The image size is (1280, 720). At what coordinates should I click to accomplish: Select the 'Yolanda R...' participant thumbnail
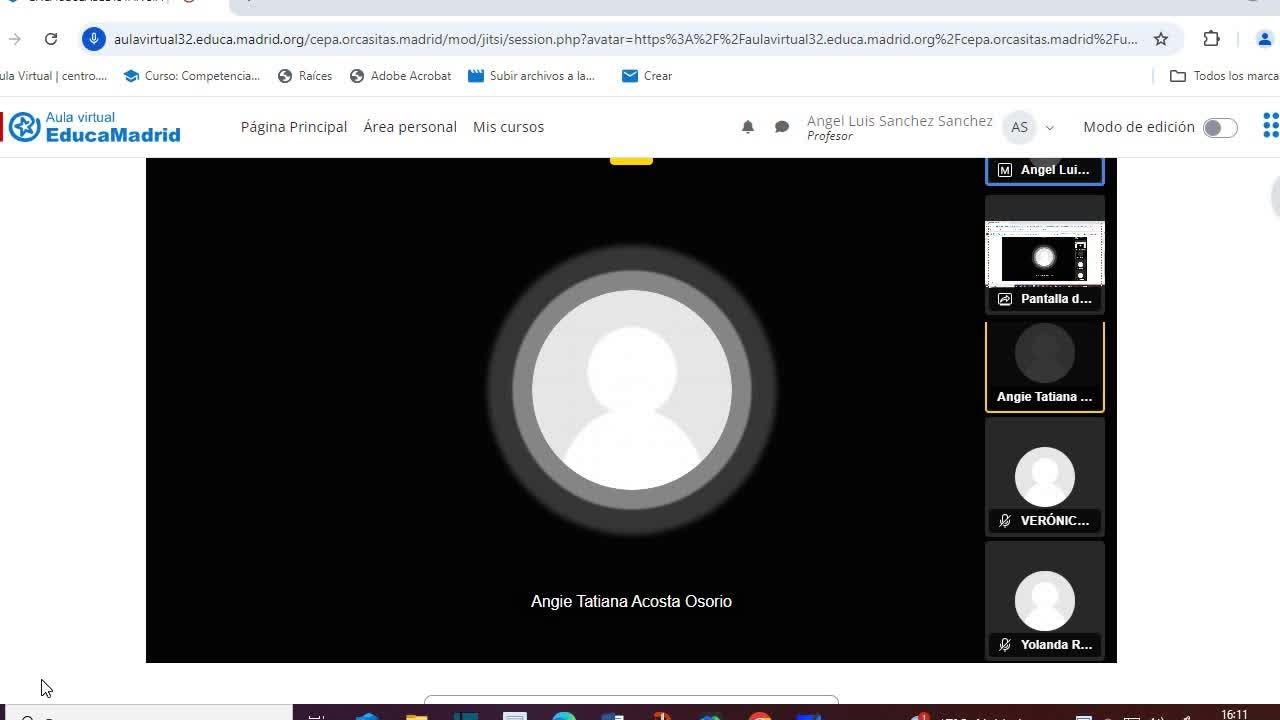point(1045,601)
